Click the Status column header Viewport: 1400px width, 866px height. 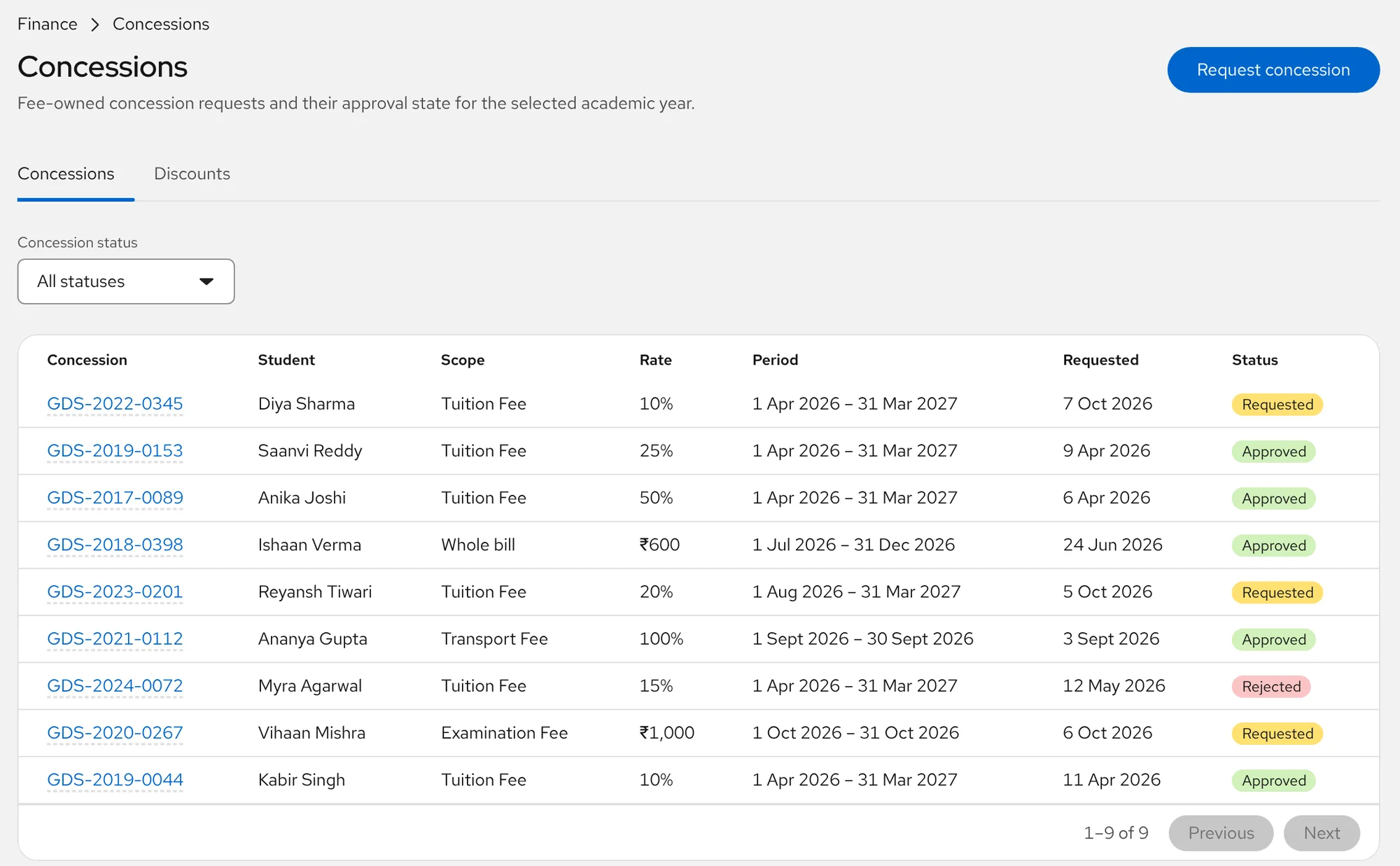click(1255, 360)
